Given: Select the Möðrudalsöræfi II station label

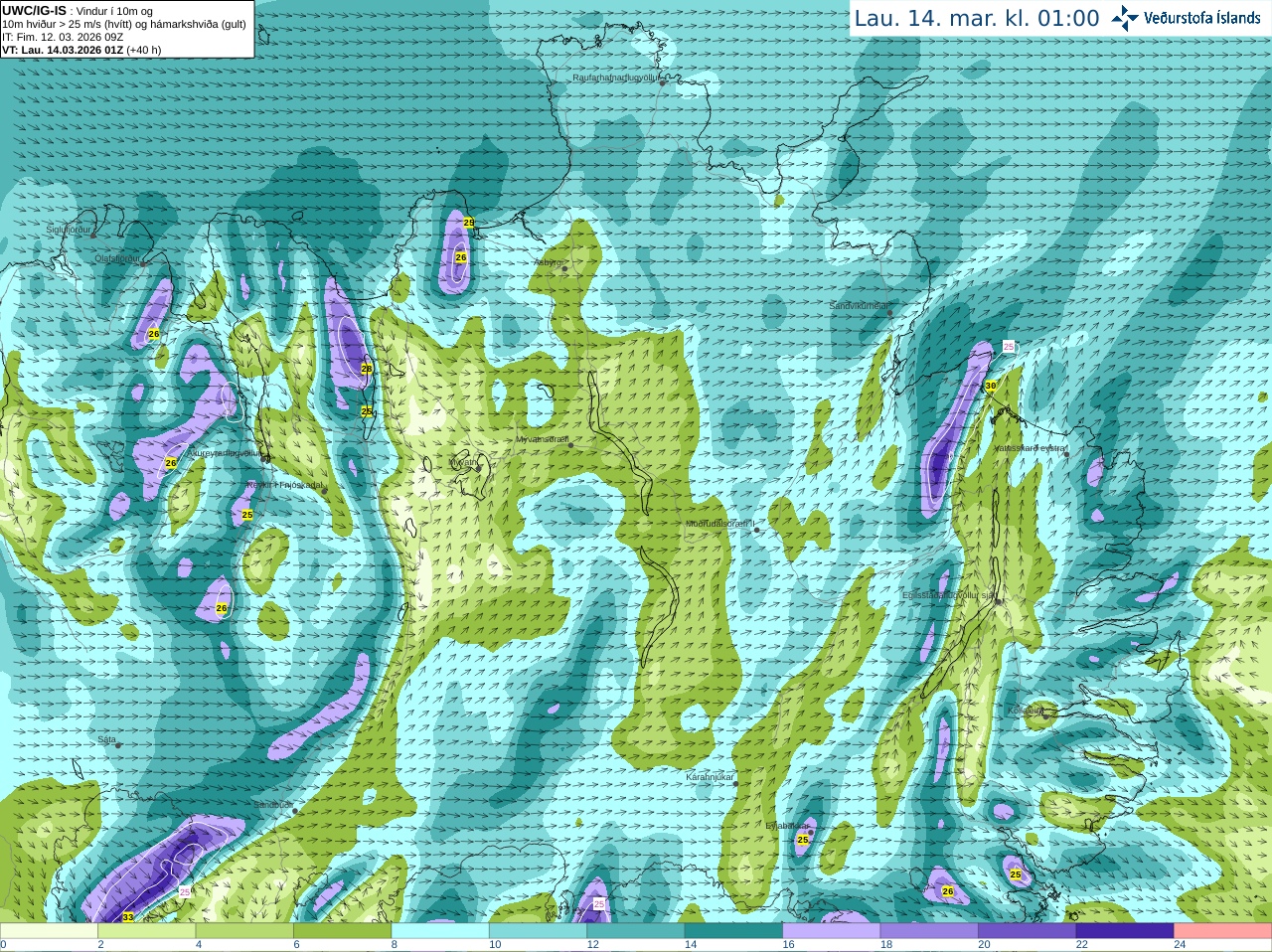Looking at the screenshot, I should [x=720, y=524].
